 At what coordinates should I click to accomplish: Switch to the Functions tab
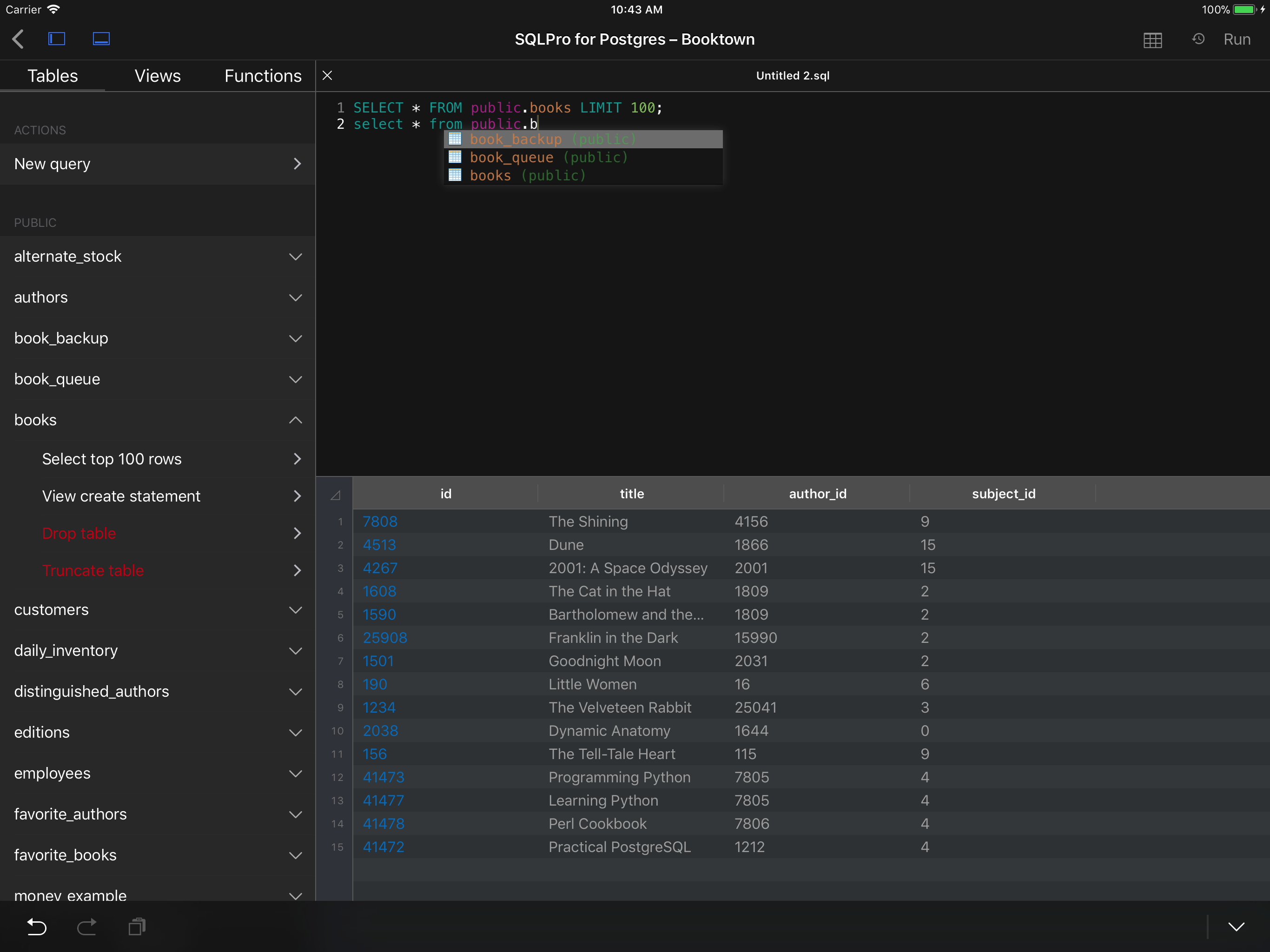[x=262, y=76]
